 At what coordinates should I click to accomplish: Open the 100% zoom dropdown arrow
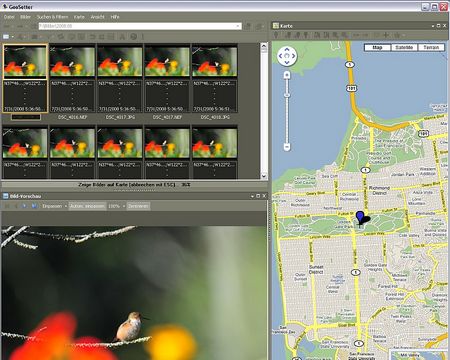click(x=124, y=206)
